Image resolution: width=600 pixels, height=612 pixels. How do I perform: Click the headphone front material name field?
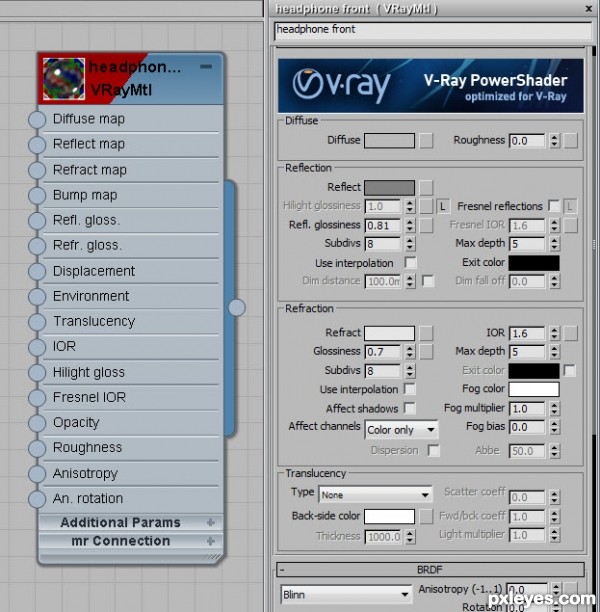pyautogui.click(x=433, y=30)
